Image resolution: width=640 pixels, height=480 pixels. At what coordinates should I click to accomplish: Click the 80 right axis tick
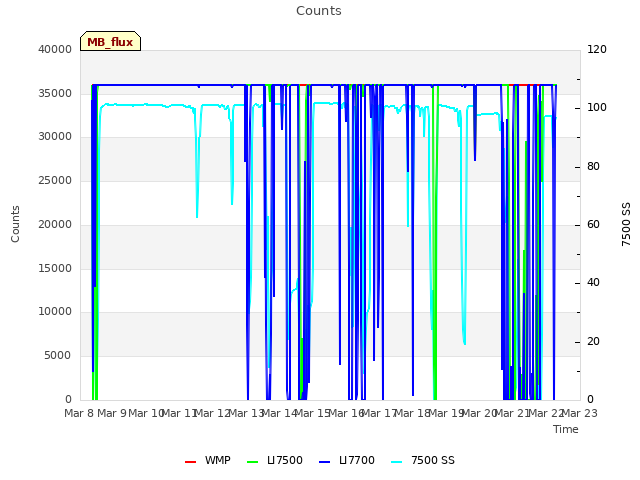click(x=593, y=167)
